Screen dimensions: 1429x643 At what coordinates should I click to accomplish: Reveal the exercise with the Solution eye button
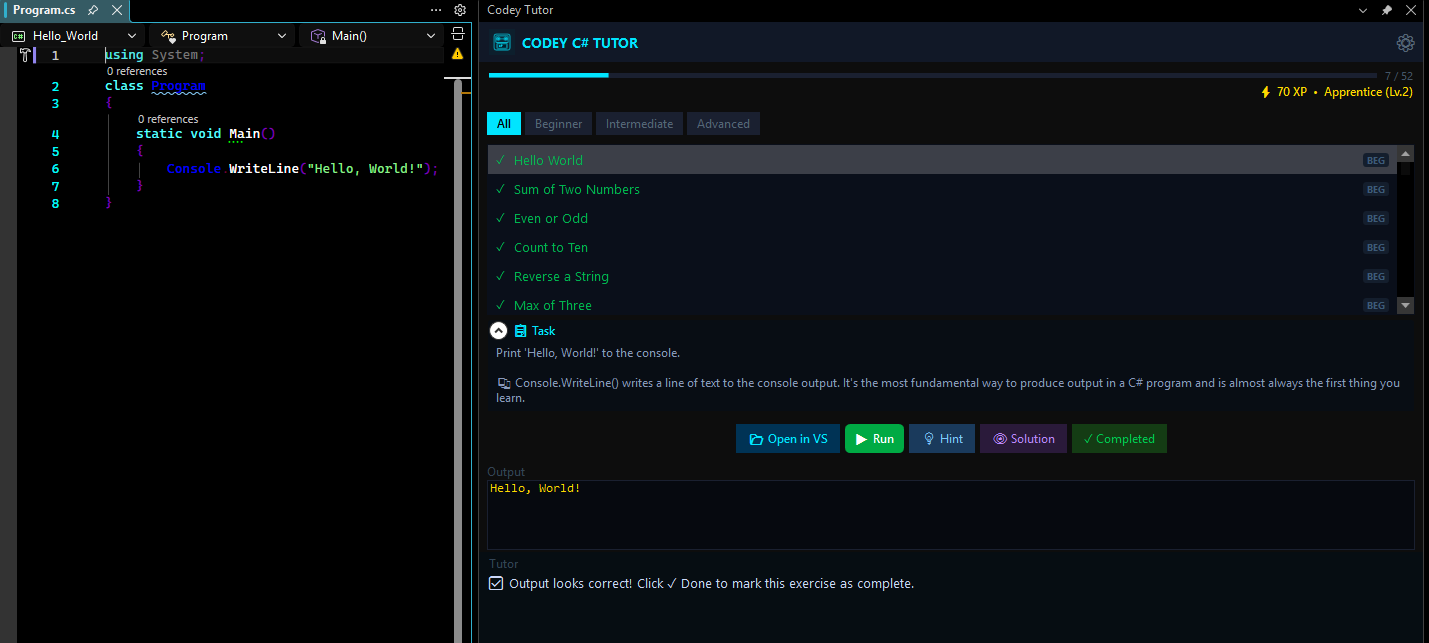click(x=1023, y=439)
